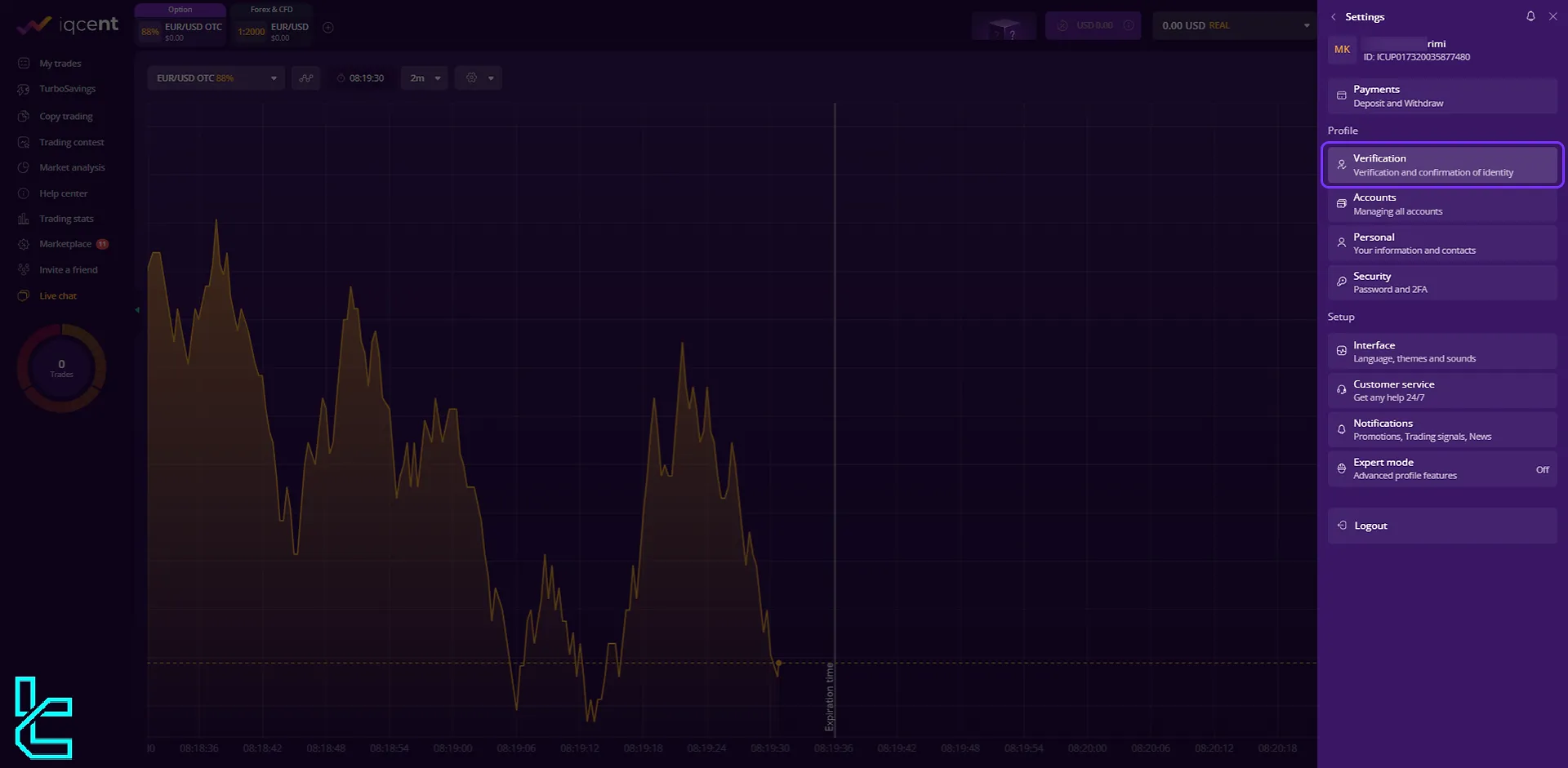Open Verification and confirmation of identity
This screenshot has height=768, width=1568.
tap(1442, 165)
